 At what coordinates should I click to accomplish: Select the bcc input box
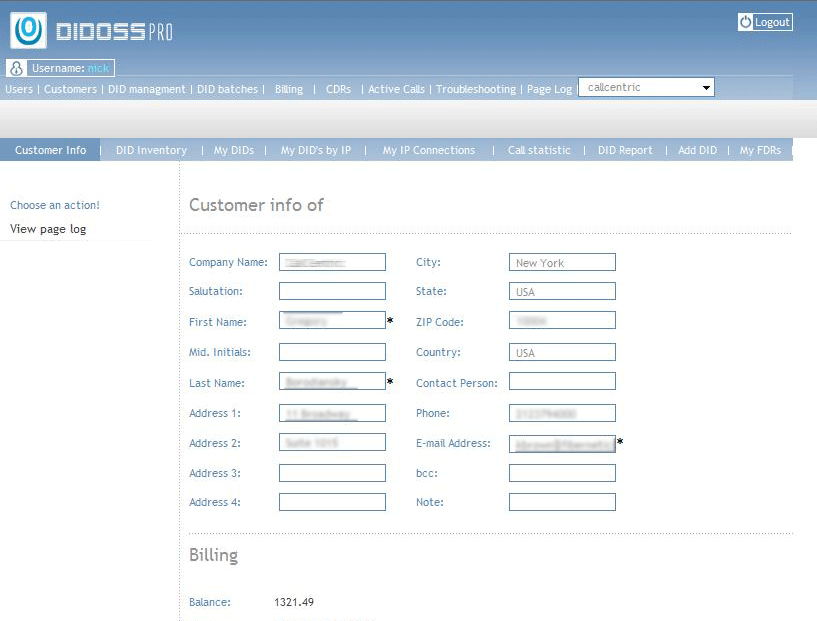pos(562,473)
